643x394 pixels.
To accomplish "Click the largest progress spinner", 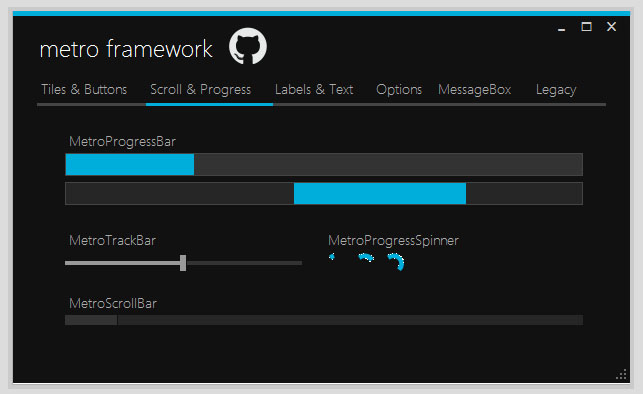I will [x=396, y=262].
